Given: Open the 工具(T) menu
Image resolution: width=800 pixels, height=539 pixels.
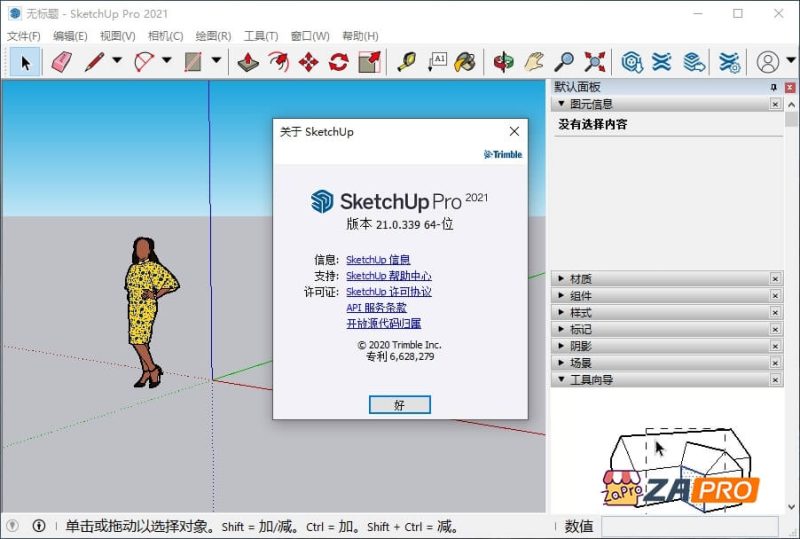Looking at the screenshot, I should pos(261,36).
